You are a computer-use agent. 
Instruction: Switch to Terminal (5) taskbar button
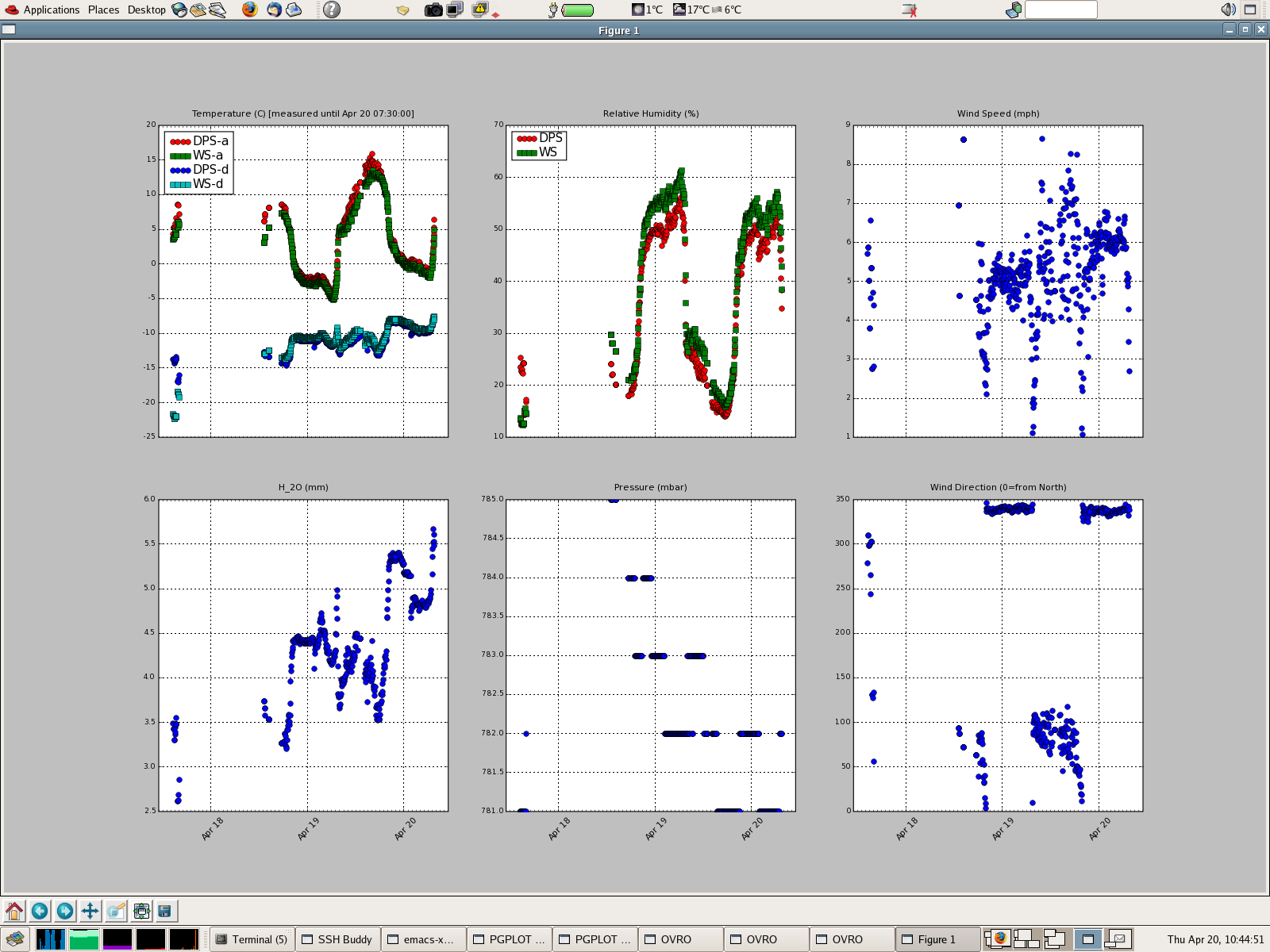(x=252, y=939)
